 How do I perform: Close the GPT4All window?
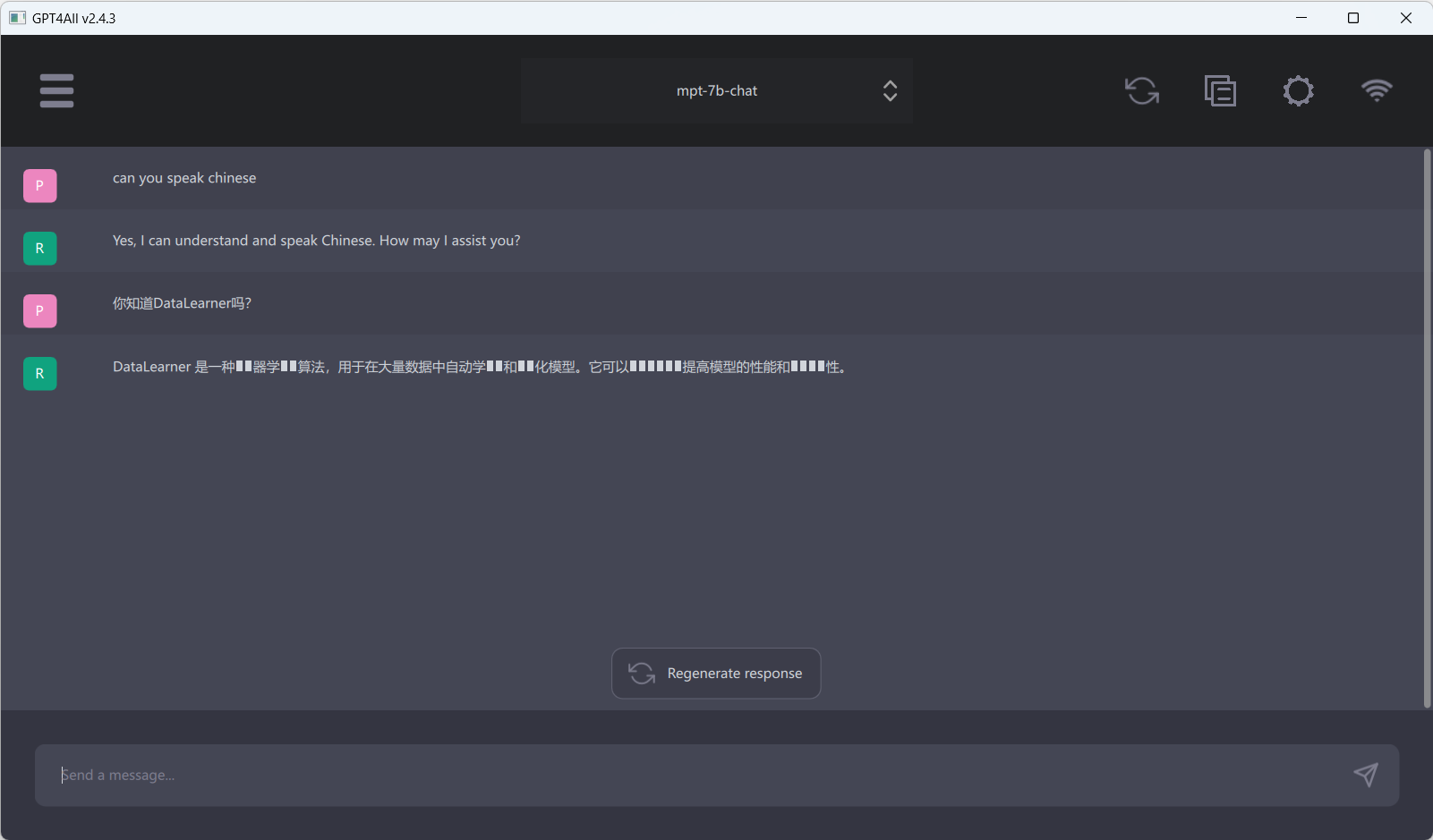tap(1406, 18)
